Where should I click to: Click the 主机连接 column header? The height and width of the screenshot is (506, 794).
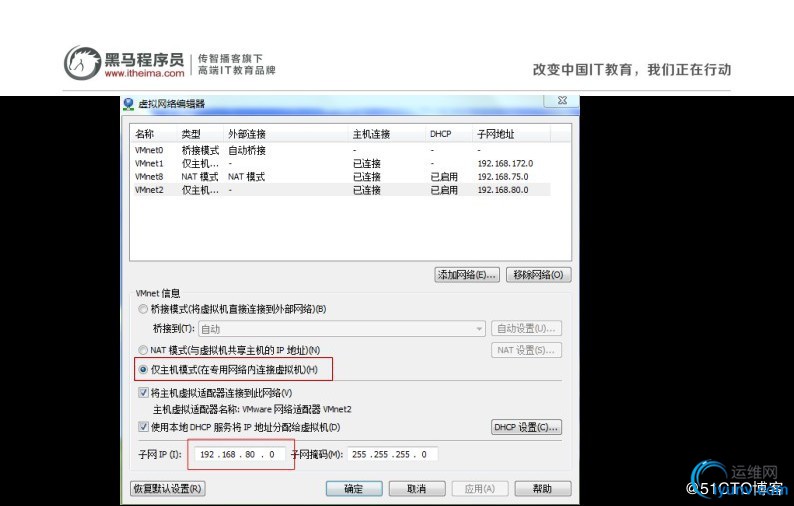point(387,134)
